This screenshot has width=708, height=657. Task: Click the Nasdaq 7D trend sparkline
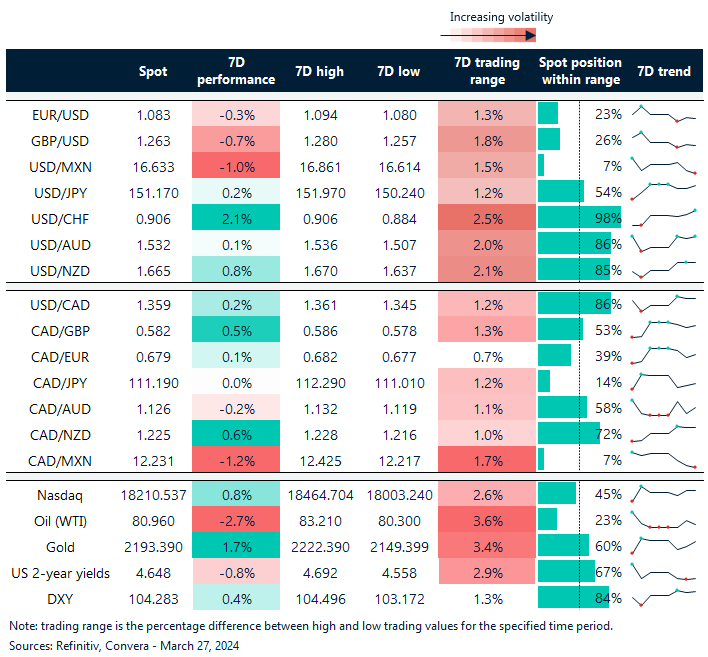pos(663,493)
